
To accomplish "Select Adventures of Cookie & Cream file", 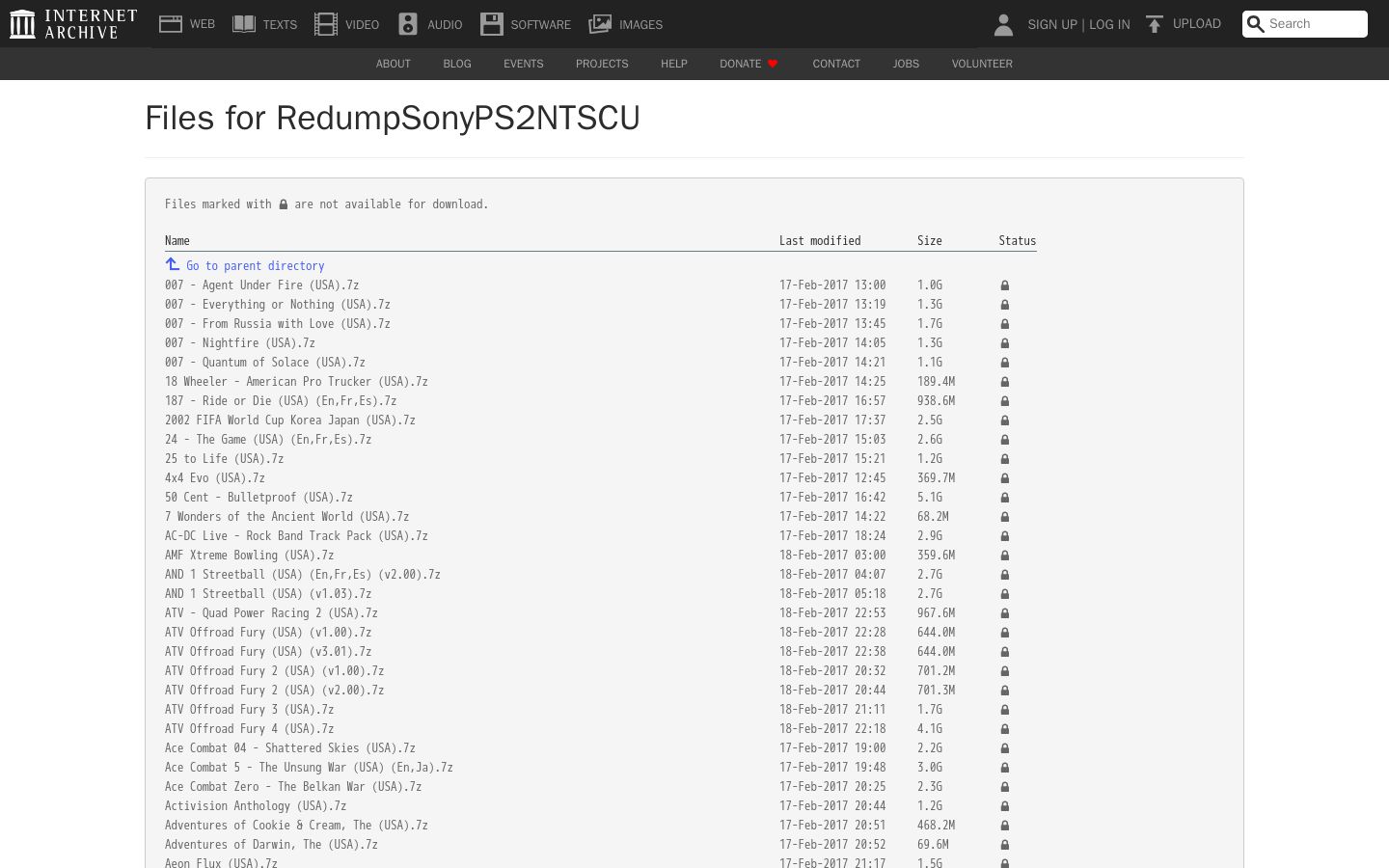I will click(296, 826).
